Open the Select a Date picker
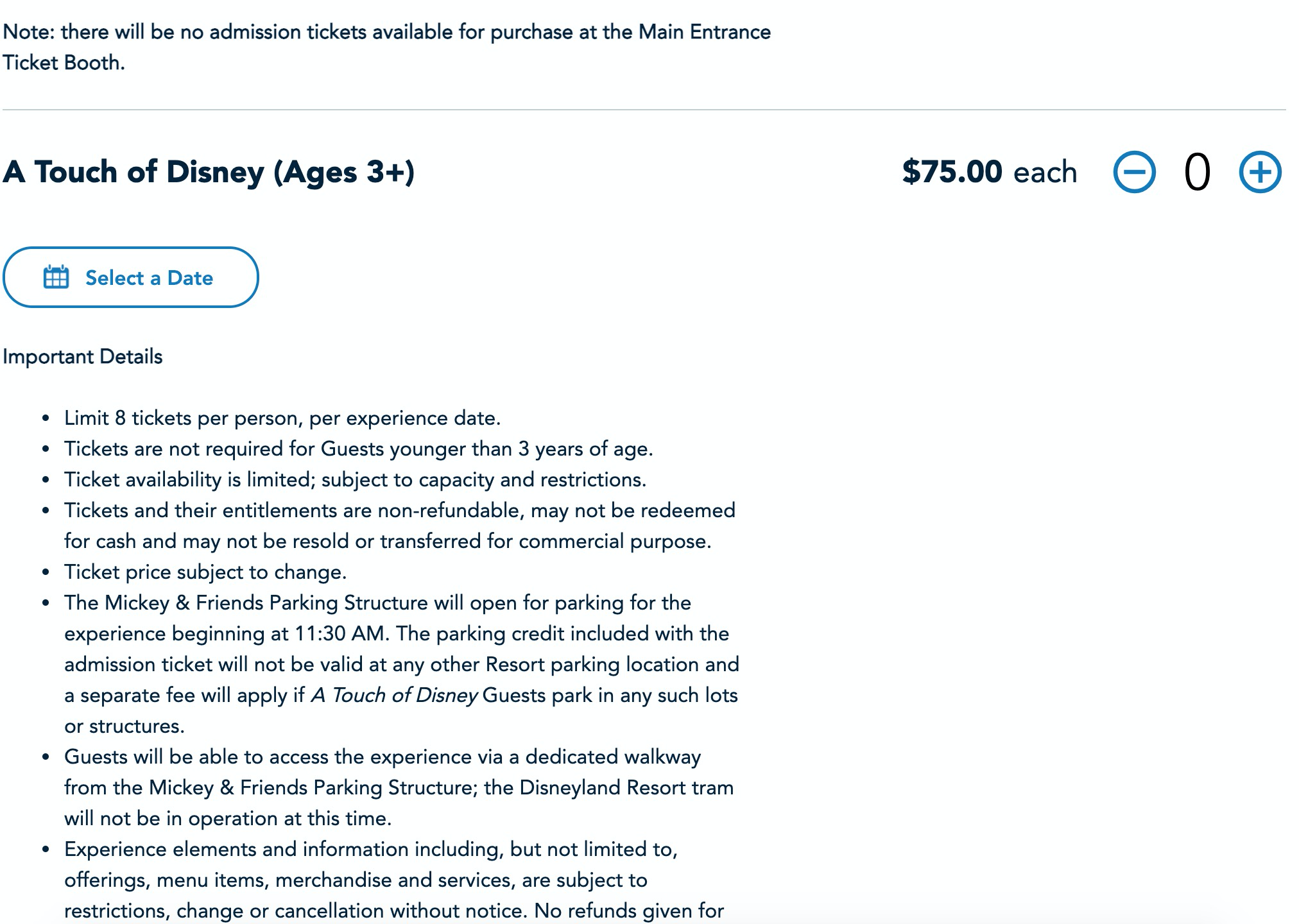 (x=131, y=277)
